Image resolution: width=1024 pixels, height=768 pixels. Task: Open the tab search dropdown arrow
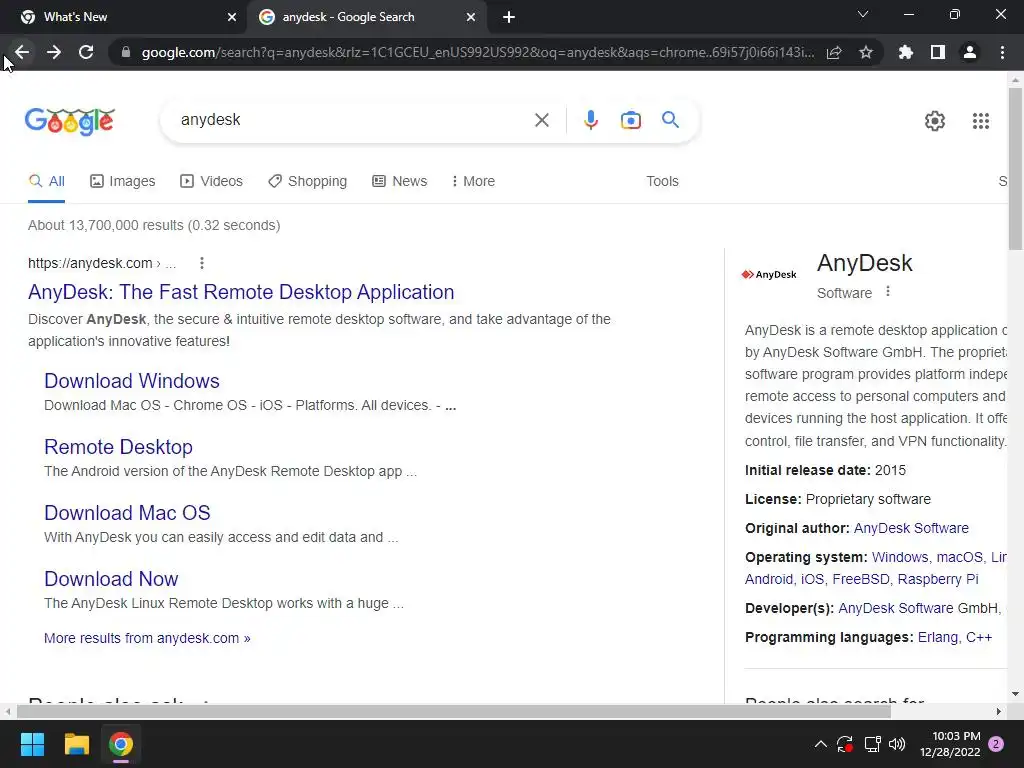tap(863, 14)
